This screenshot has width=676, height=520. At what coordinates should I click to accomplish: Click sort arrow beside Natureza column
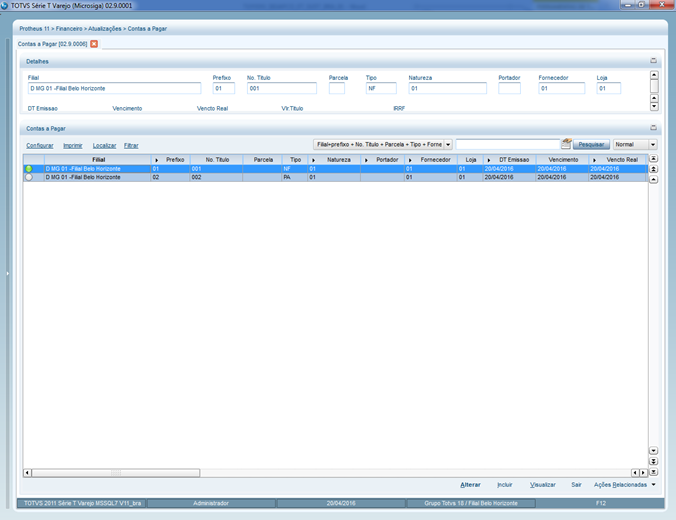pyautogui.click(x=313, y=160)
